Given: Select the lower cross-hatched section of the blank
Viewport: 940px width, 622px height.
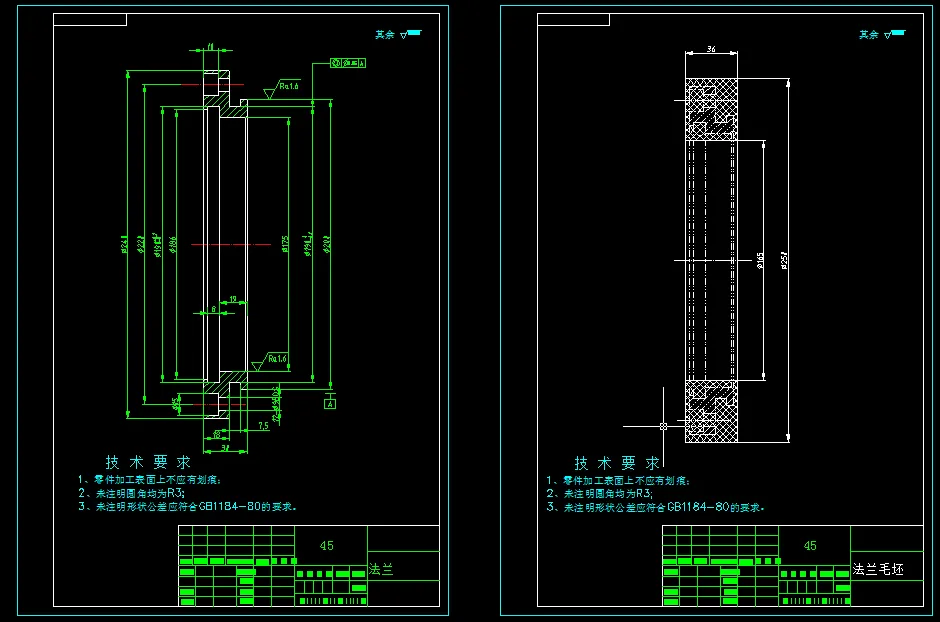Looking at the screenshot, I should click(x=711, y=411).
